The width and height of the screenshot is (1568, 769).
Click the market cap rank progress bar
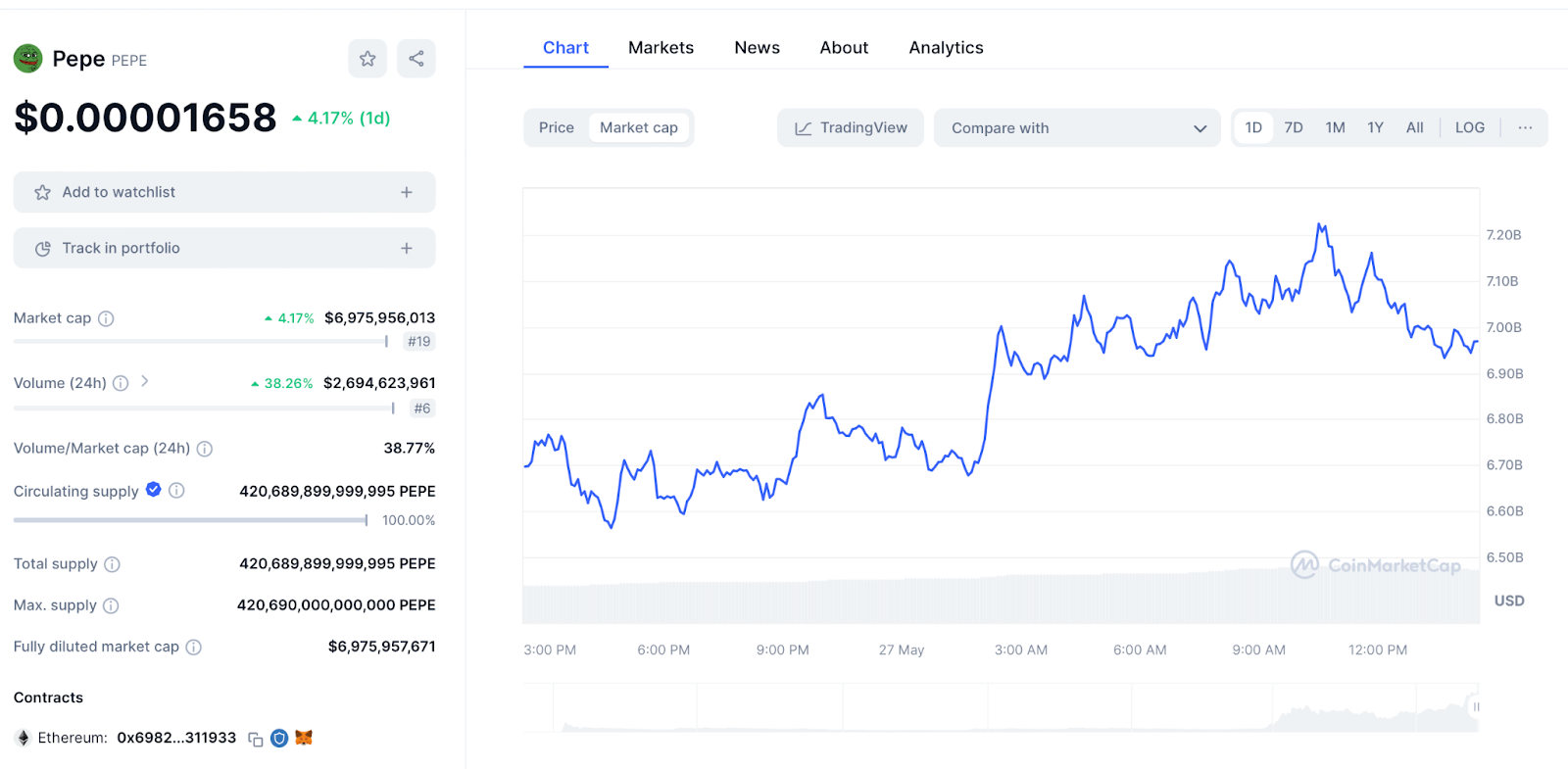[200, 341]
